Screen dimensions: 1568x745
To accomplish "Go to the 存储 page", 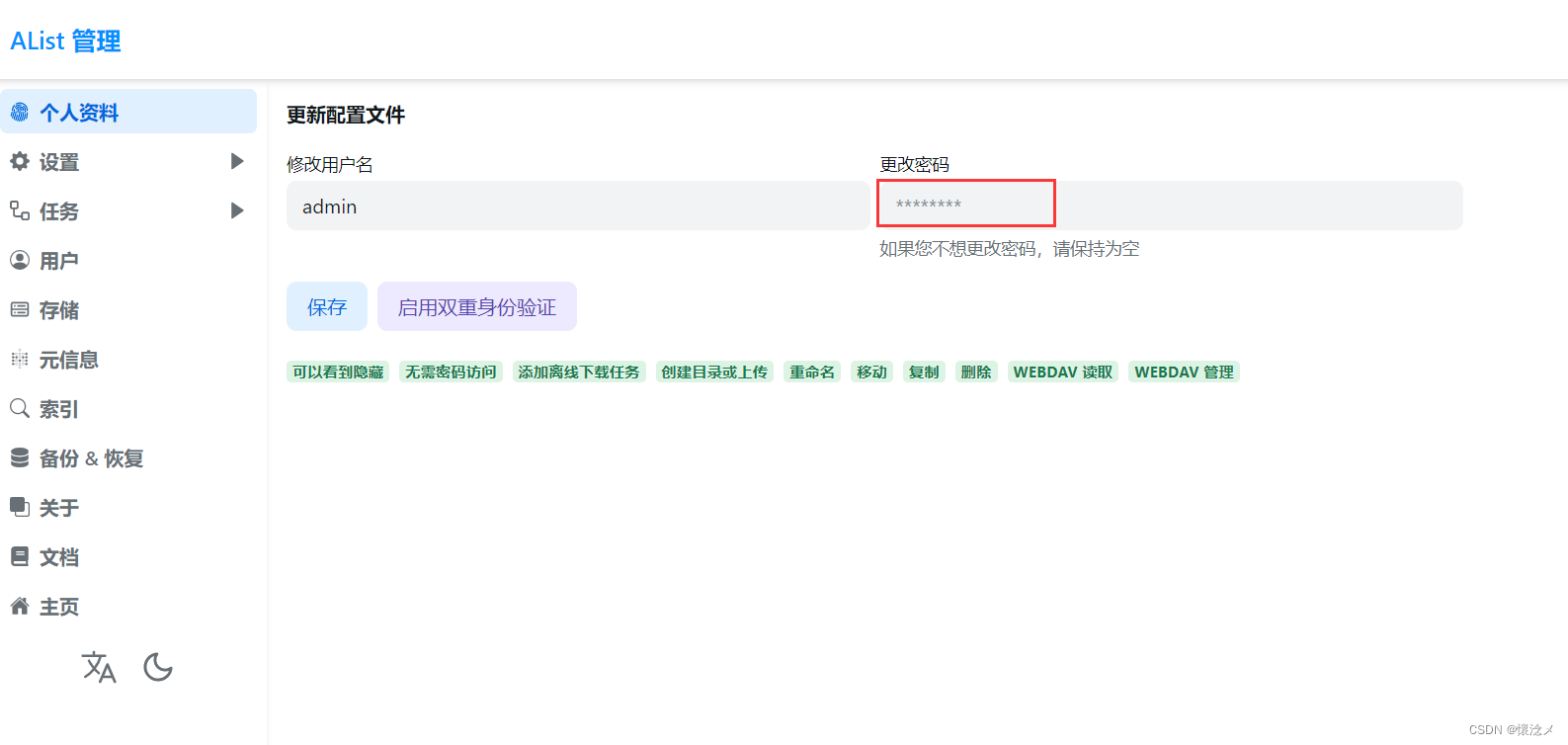I will (x=128, y=309).
